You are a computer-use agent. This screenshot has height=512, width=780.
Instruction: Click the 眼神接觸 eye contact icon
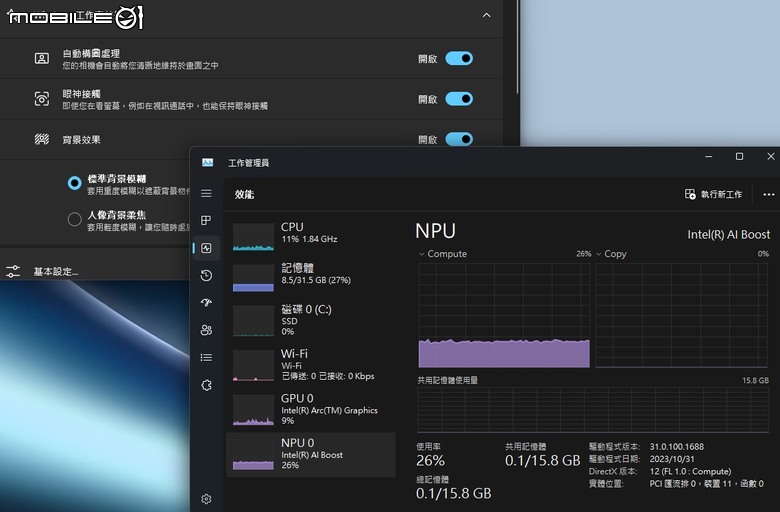tap(42, 99)
